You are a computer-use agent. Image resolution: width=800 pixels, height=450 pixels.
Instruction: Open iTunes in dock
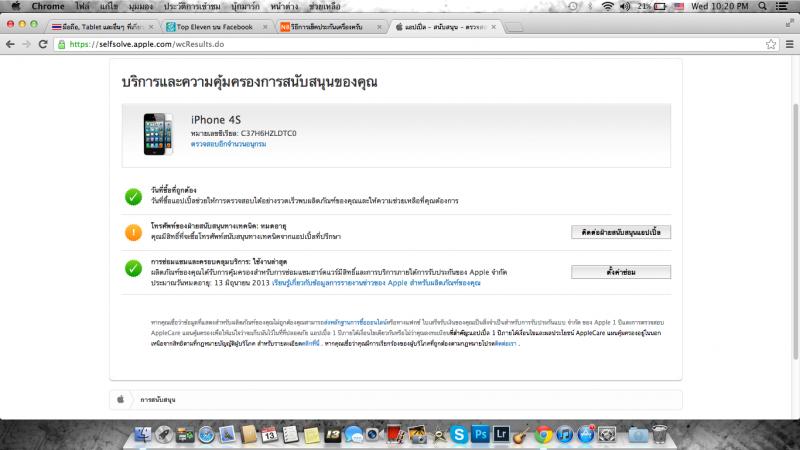point(564,435)
